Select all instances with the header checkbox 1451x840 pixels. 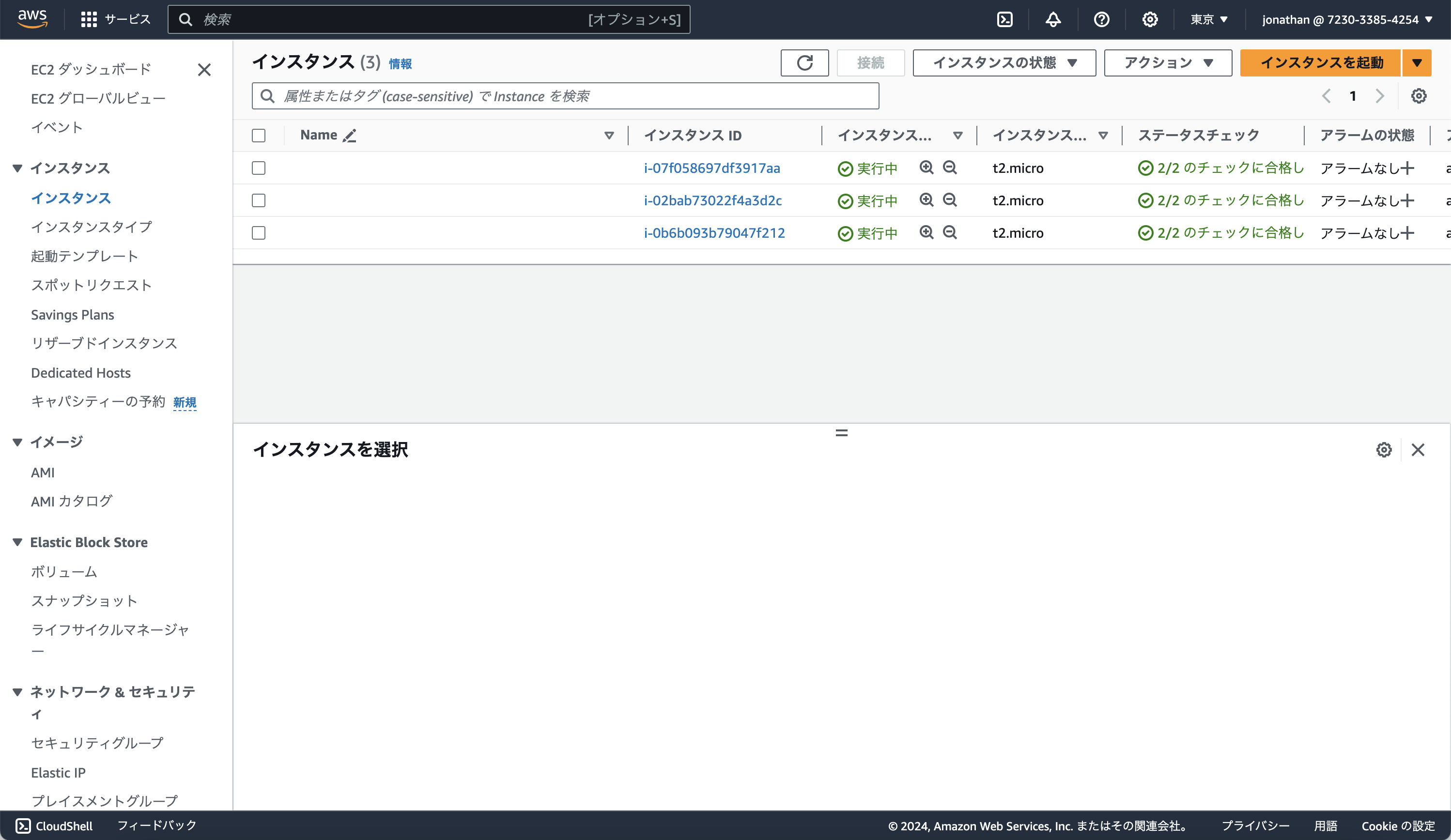[259, 135]
